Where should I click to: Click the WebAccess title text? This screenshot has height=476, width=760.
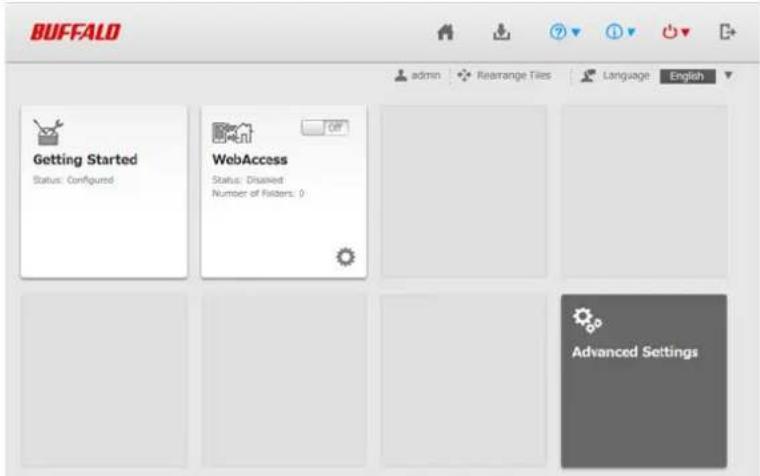pyautogui.click(x=250, y=159)
